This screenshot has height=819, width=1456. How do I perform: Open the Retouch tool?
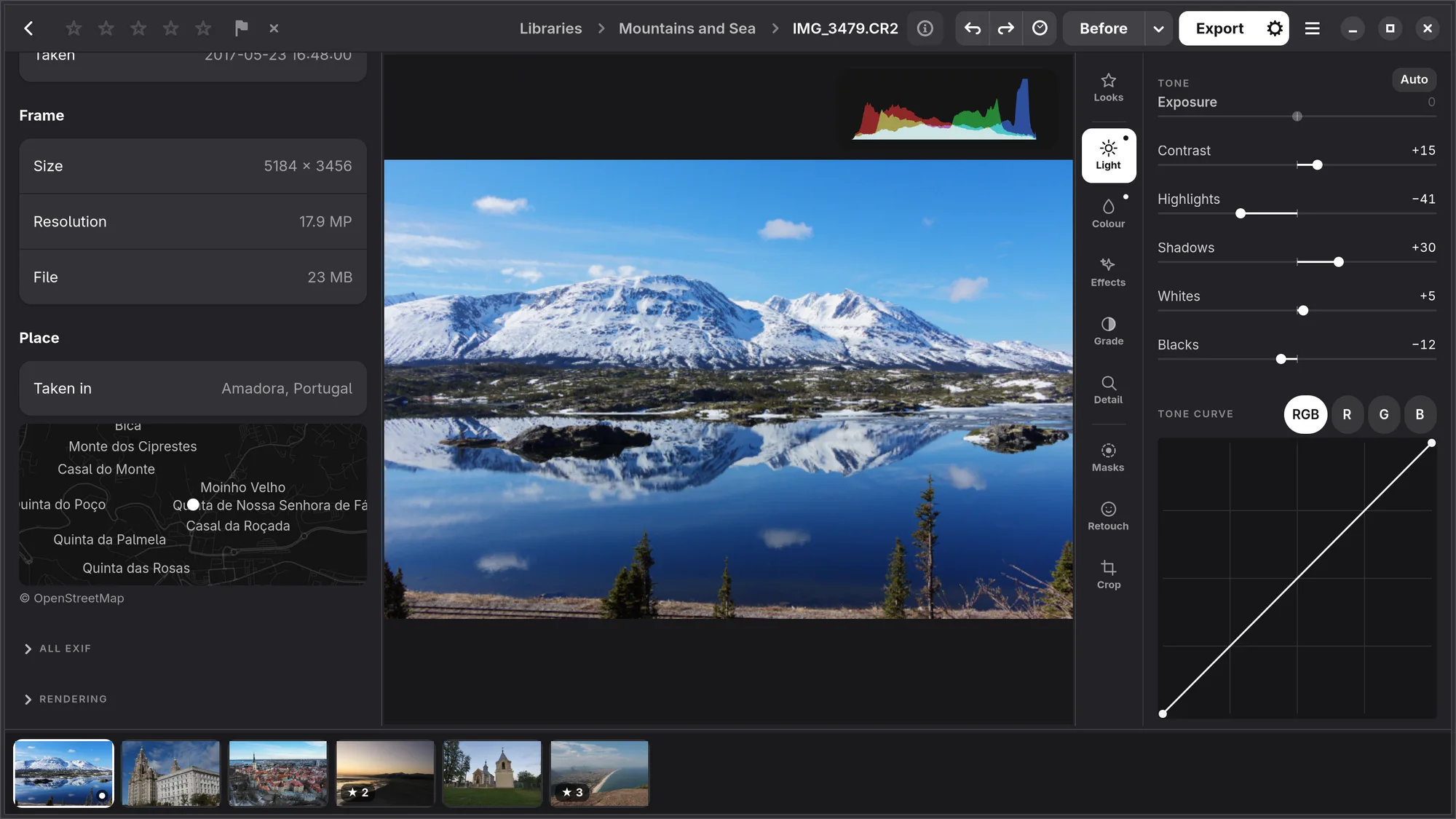tap(1108, 516)
